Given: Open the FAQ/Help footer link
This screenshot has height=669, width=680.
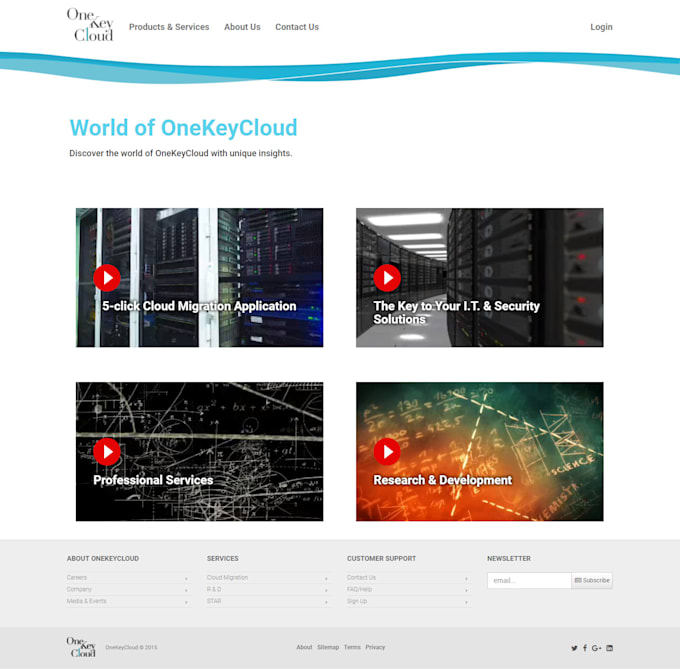Looking at the screenshot, I should [x=359, y=589].
